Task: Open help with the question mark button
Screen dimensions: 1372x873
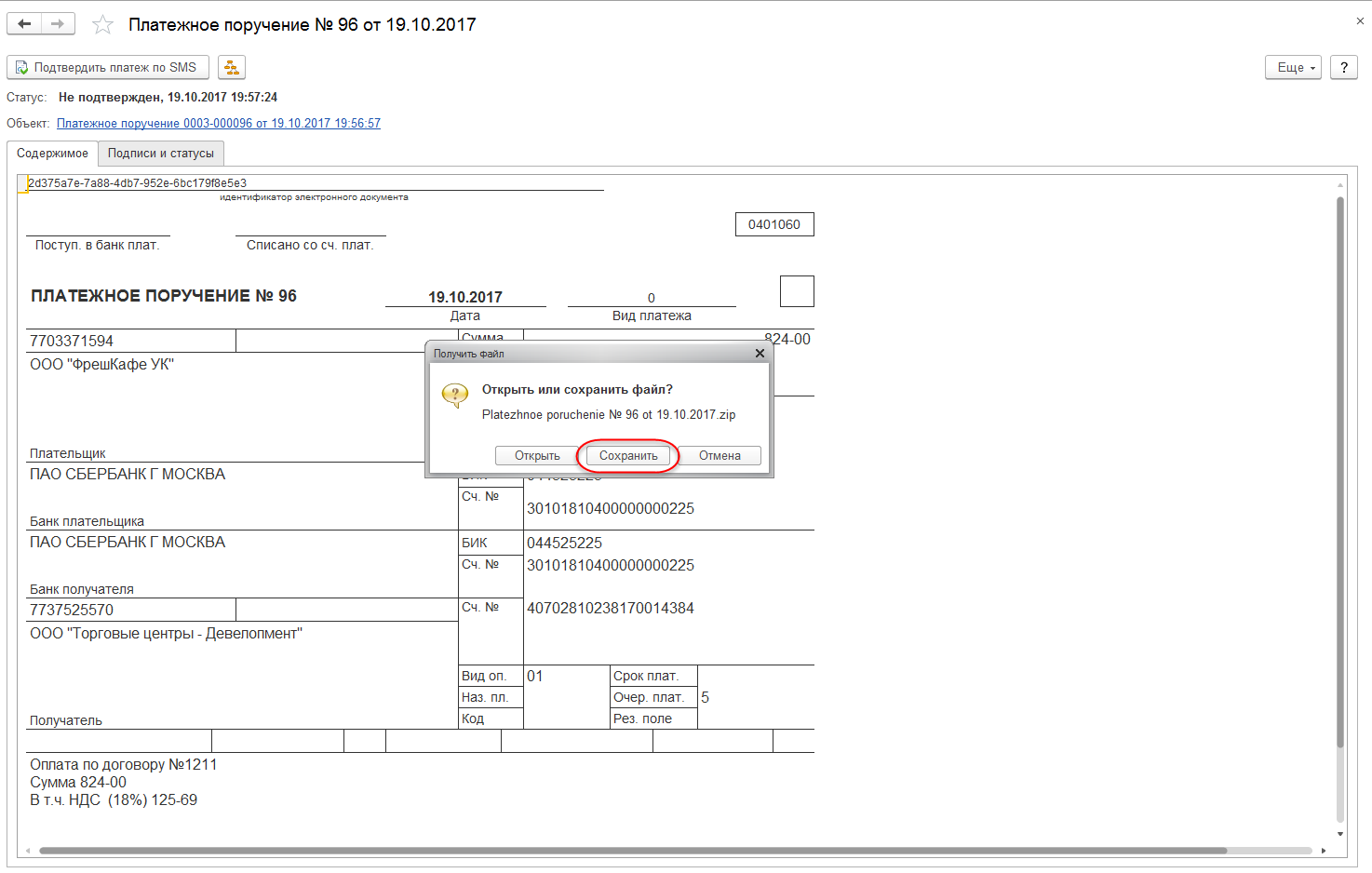Action: tap(1343, 67)
